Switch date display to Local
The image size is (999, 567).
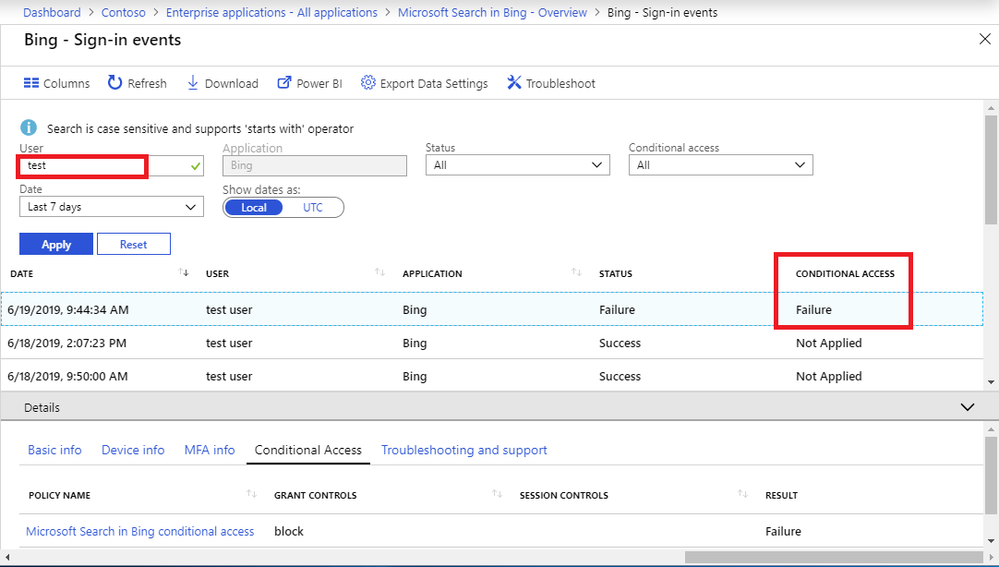(x=254, y=208)
